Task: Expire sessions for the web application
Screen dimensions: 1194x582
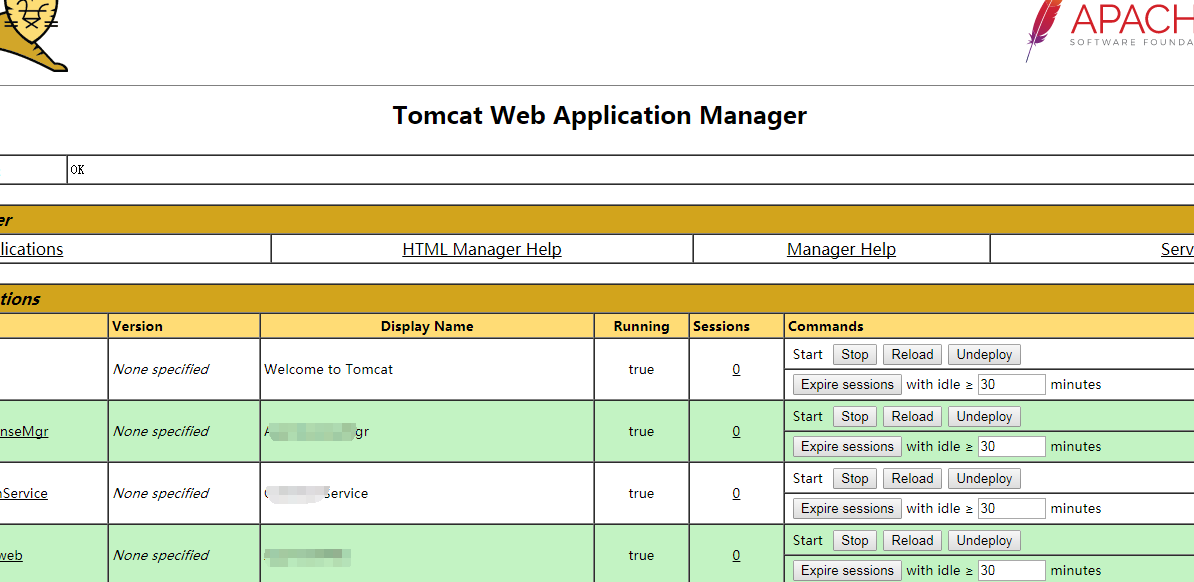Action: tap(848, 571)
